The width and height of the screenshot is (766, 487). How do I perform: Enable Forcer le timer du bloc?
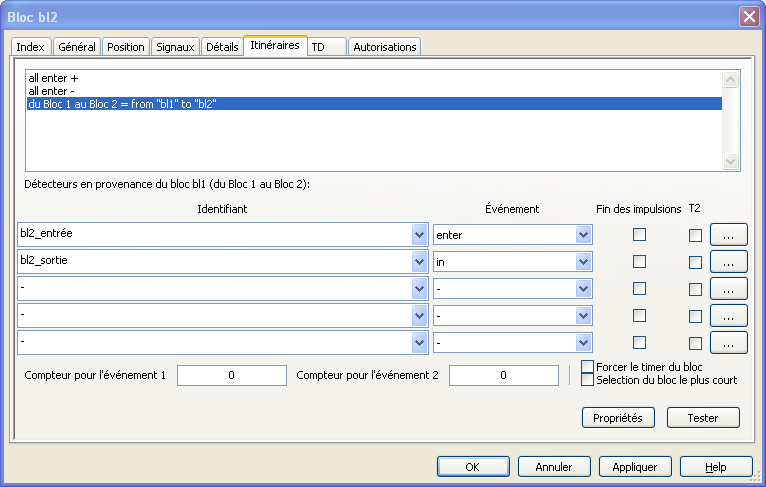coord(588,367)
